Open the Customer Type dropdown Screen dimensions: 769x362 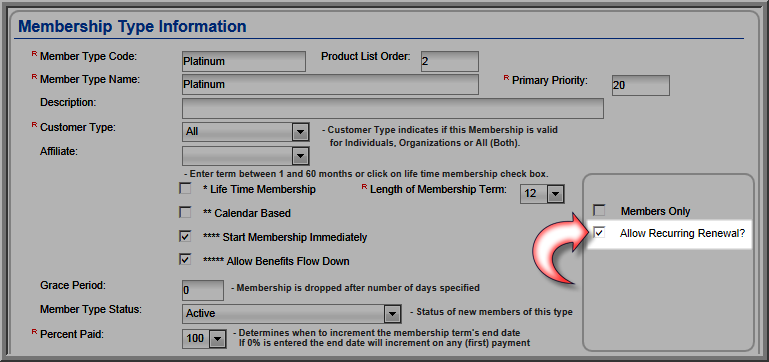[x=246, y=132]
